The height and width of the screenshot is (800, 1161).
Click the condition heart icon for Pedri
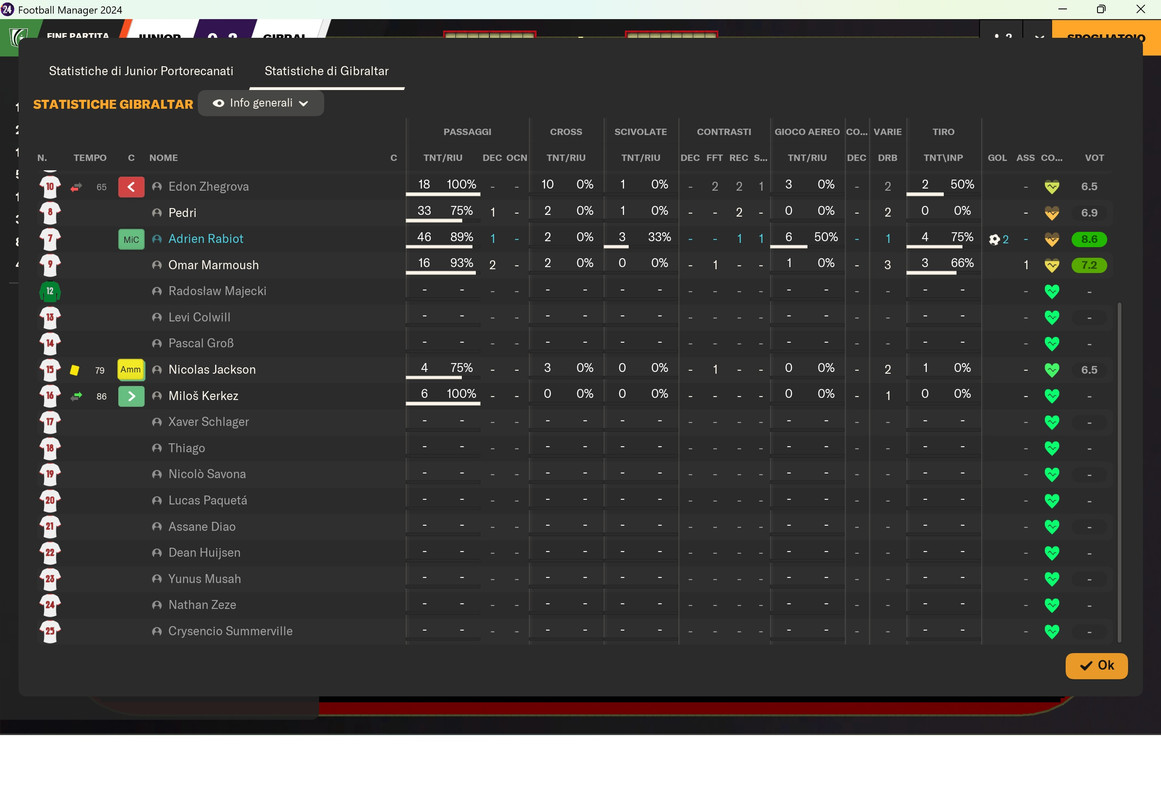(x=1051, y=213)
